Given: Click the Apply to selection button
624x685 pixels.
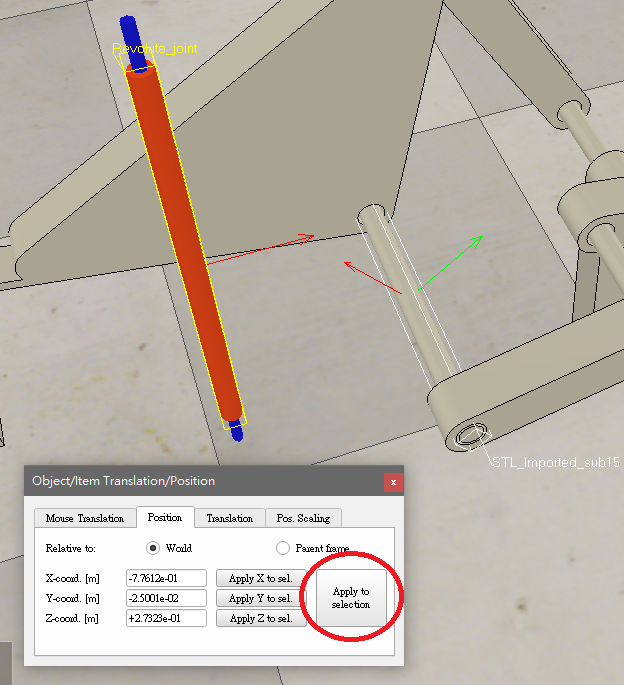Looking at the screenshot, I should coord(350,598).
